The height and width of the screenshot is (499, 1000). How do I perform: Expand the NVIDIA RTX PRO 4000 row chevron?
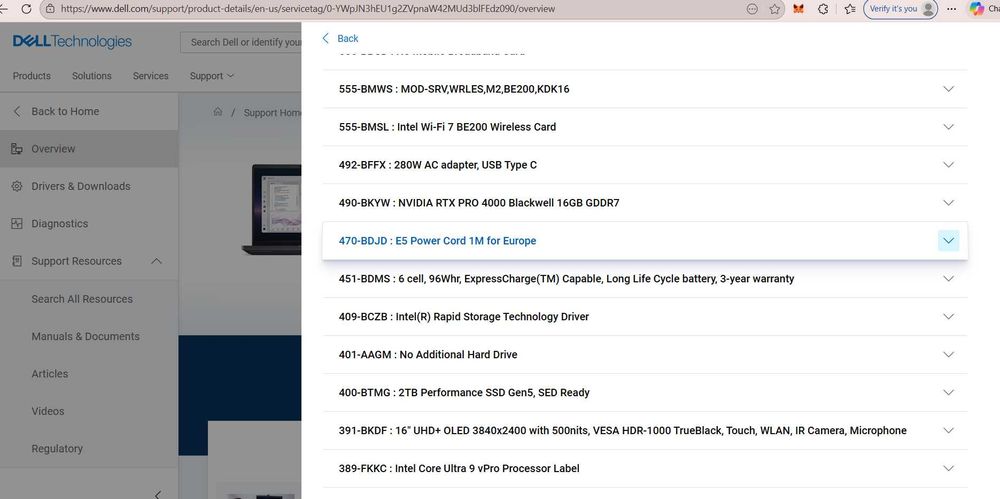(x=948, y=203)
